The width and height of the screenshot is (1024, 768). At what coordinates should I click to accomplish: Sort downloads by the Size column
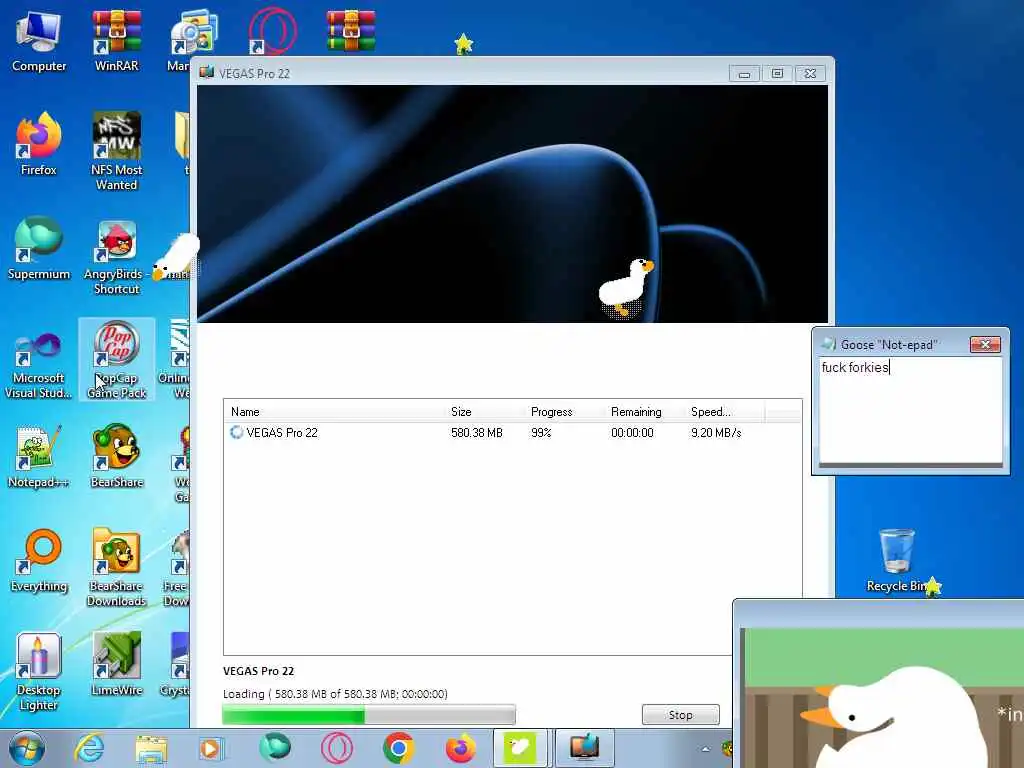point(485,411)
